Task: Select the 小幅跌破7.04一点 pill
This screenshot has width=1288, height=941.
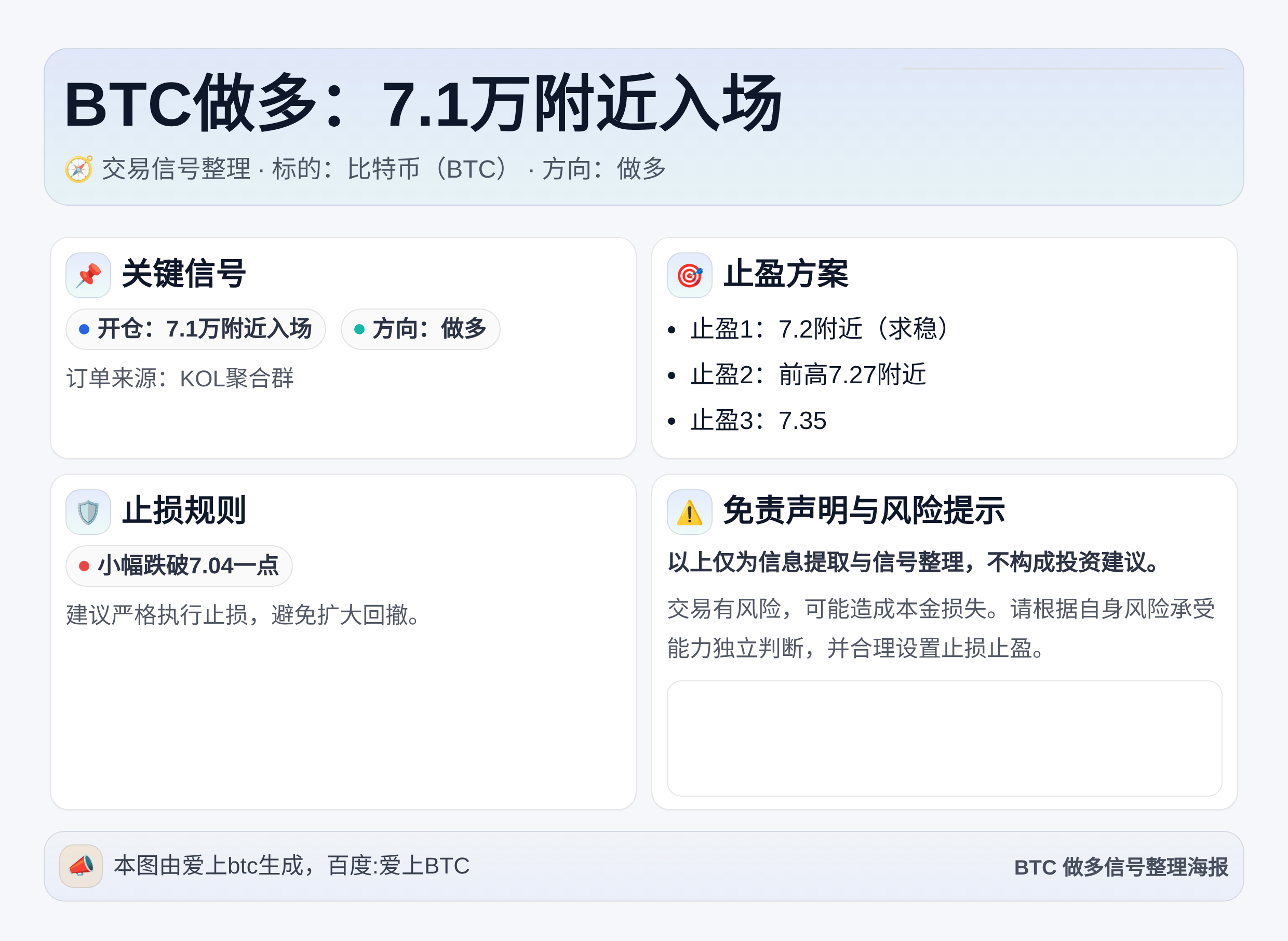Action: click(179, 566)
